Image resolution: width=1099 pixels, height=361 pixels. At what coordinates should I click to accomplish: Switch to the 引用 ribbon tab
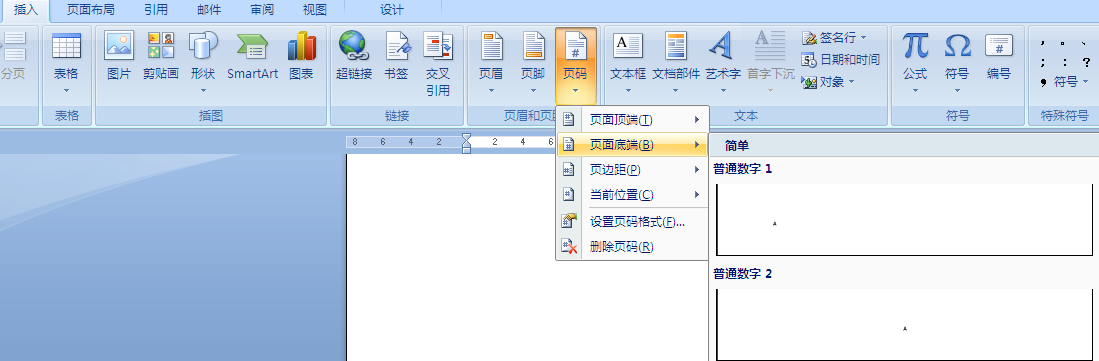coord(156,10)
